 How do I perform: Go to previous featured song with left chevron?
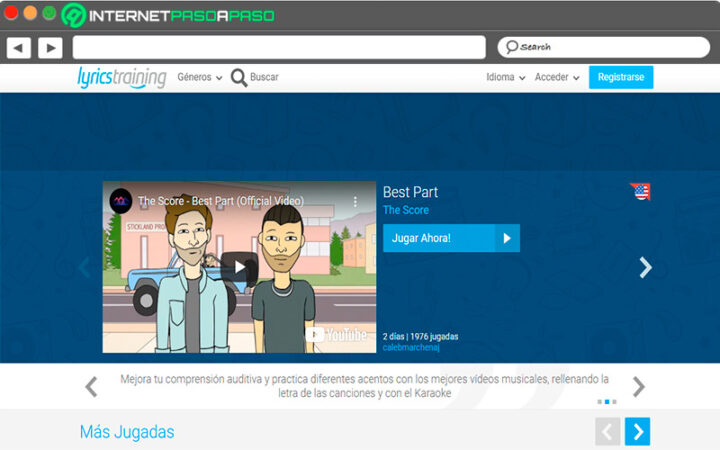coord(84,267)
